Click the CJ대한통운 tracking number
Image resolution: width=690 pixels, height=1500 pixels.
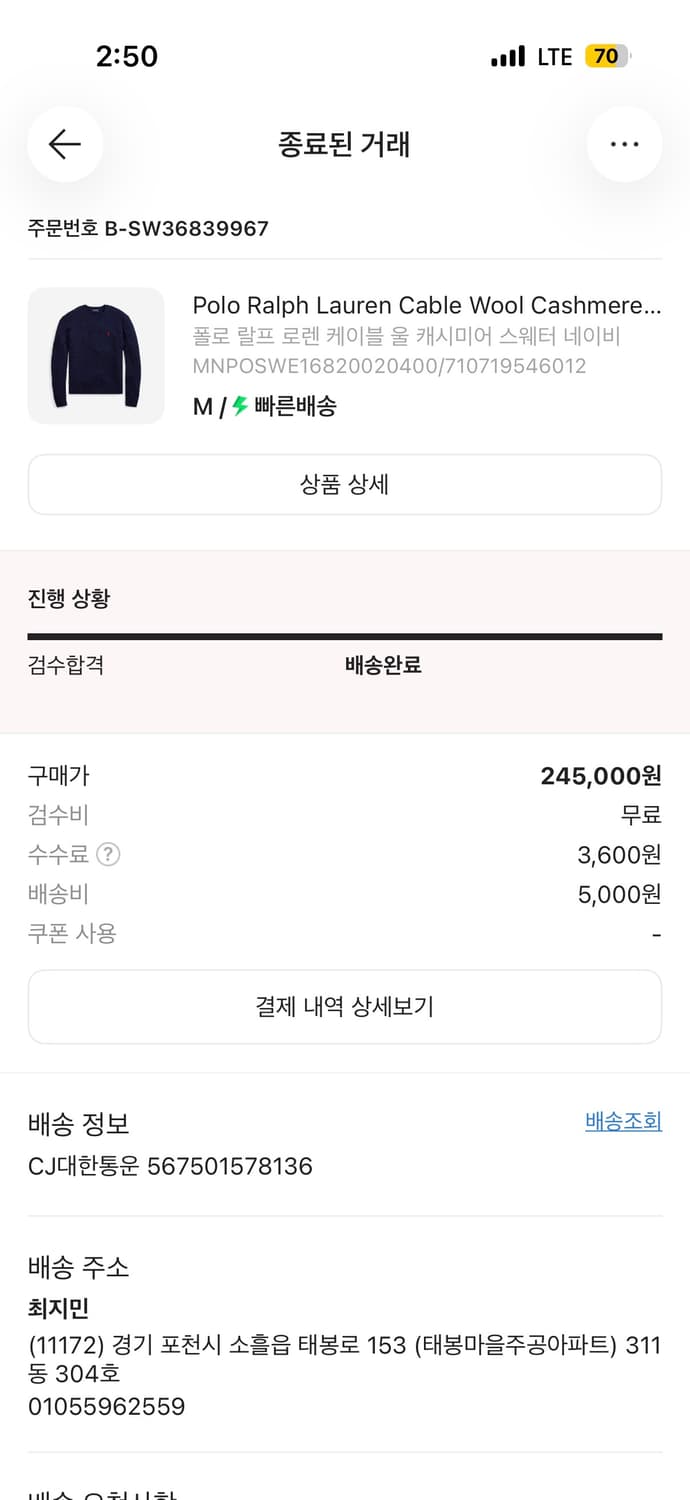tap(169, 1167)
